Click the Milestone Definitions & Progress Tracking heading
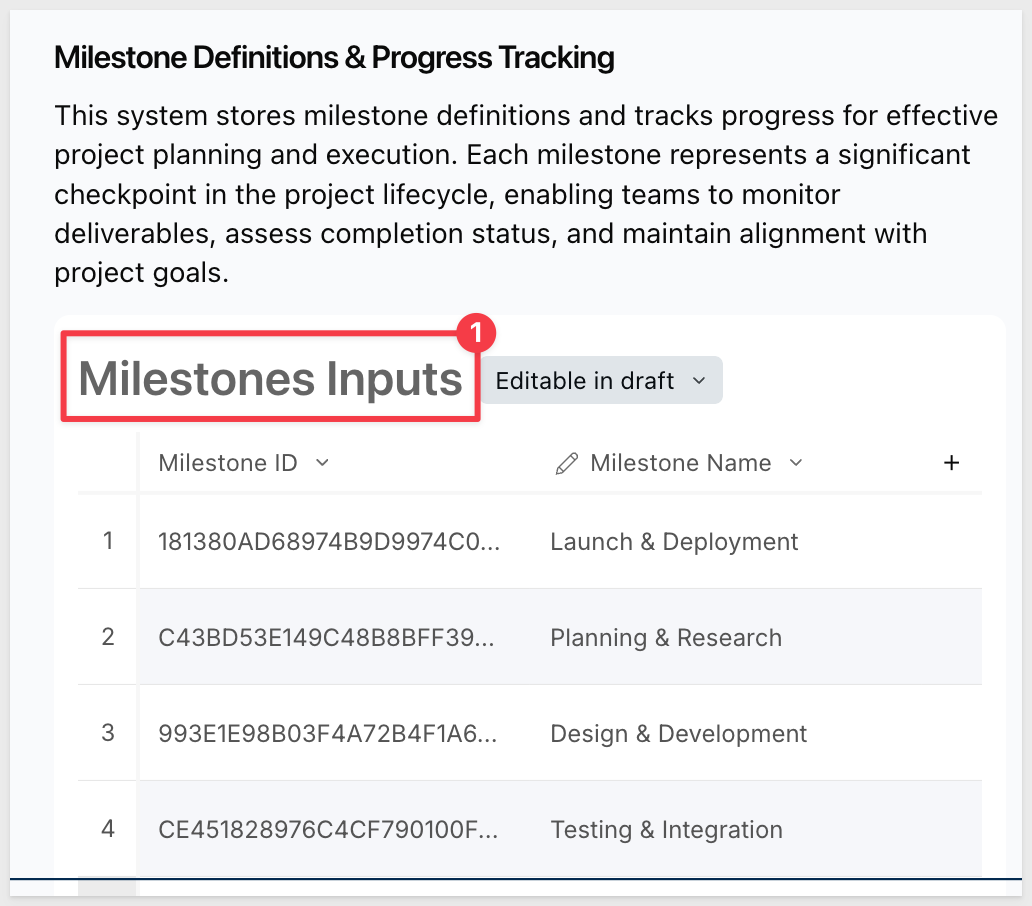The image size is (1032, 906). [x=334, y=57]
